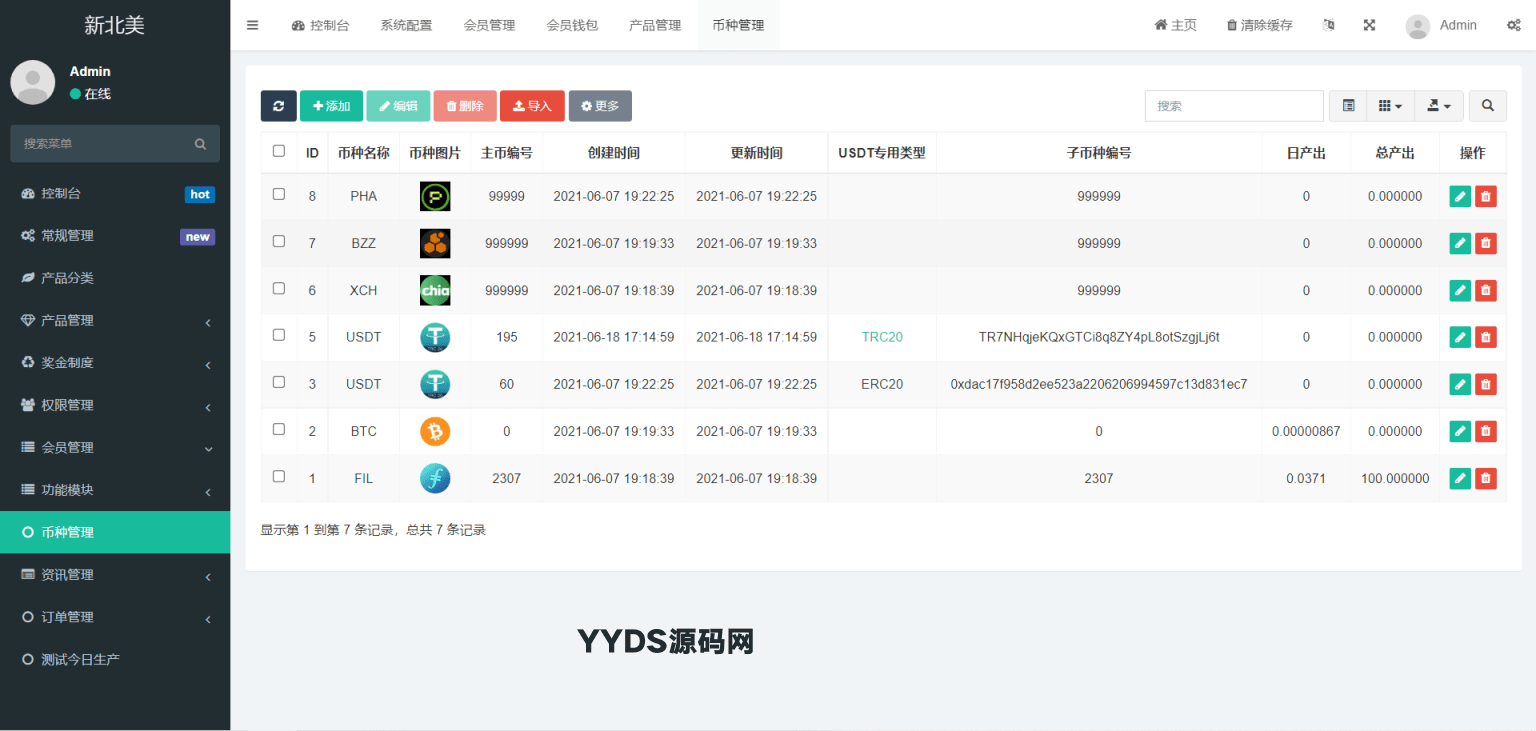Screen dimensions: 1536x731
Task: Click the TRC20 link in USDT row
Action: [x=882, y=338]
